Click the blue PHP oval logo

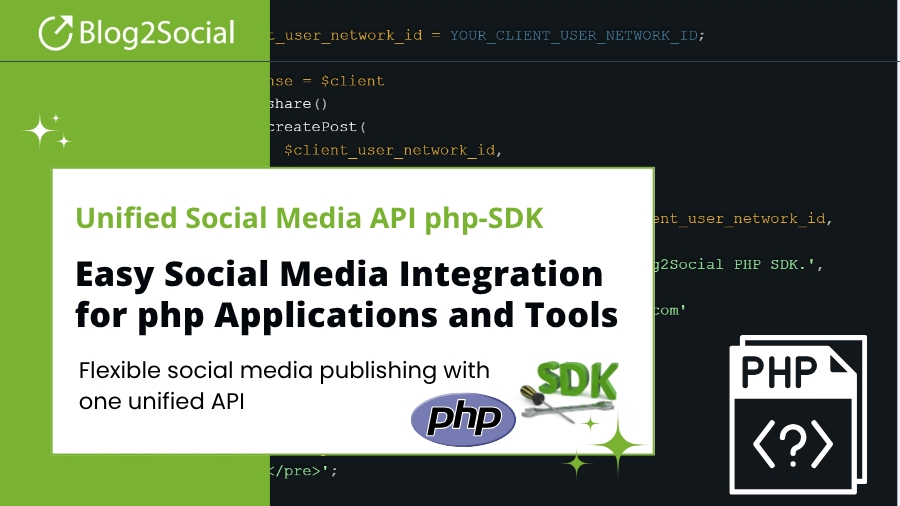point(463,419)
